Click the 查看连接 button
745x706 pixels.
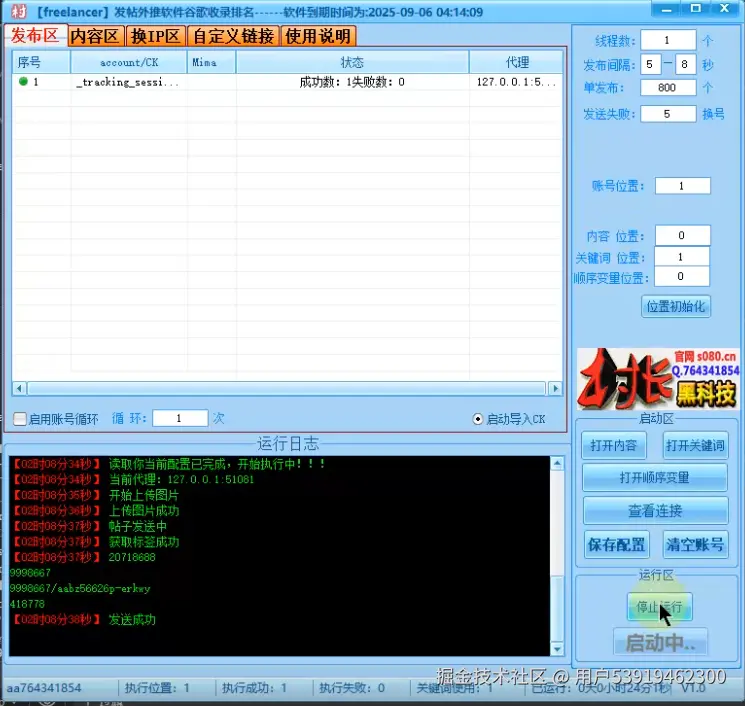click(655, 511)
